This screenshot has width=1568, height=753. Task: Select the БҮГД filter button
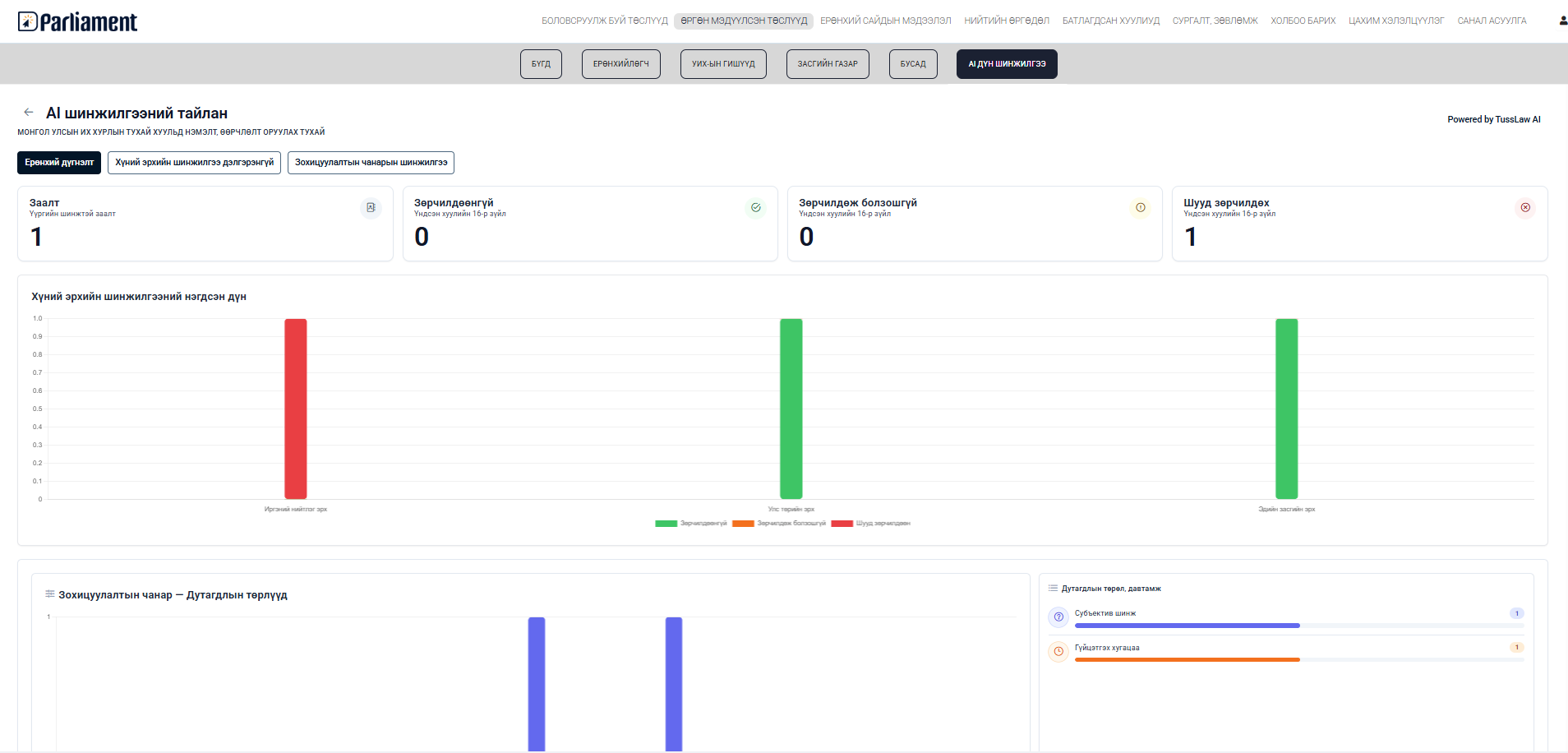(541, 64)
